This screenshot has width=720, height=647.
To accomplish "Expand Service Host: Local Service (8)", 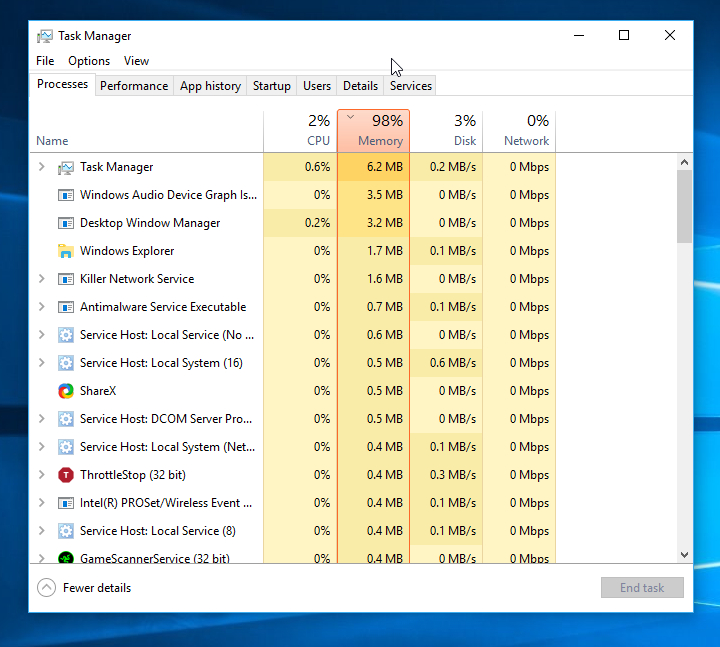I will [41, 531].
